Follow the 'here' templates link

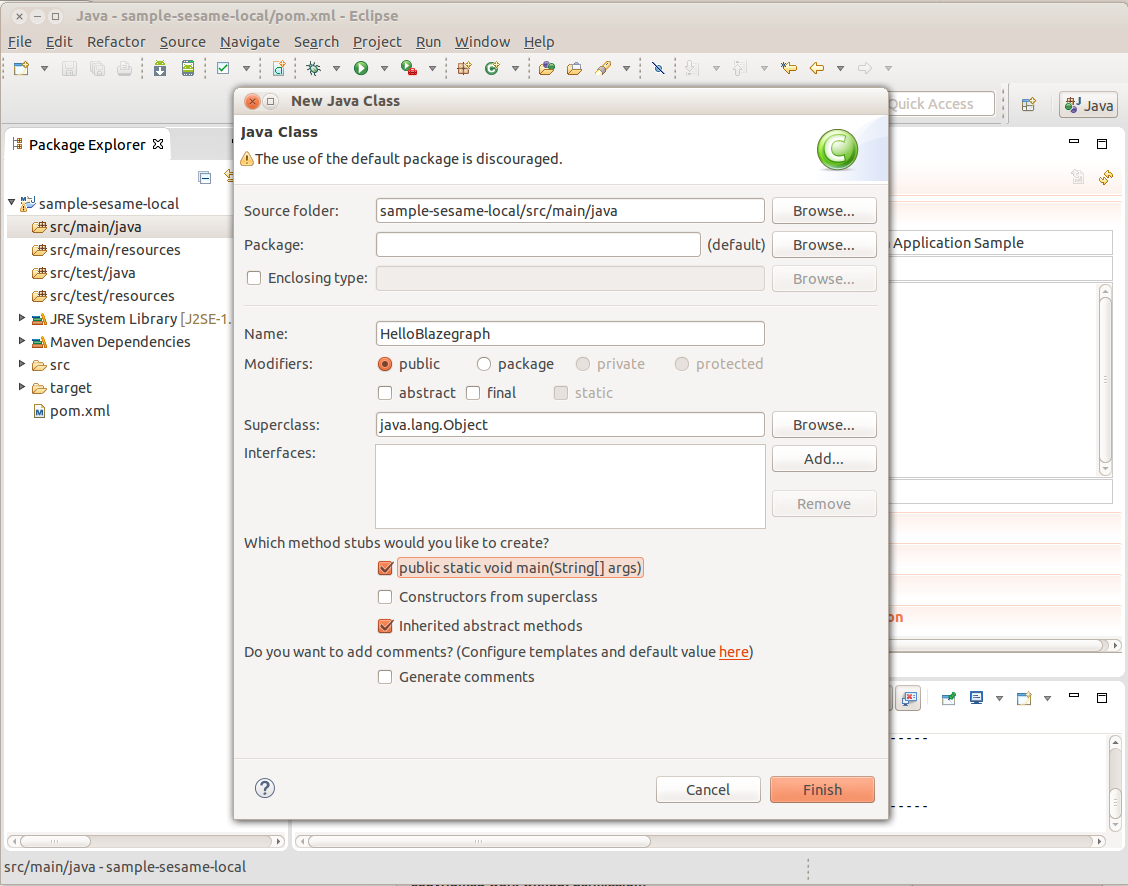coord(733,652)
